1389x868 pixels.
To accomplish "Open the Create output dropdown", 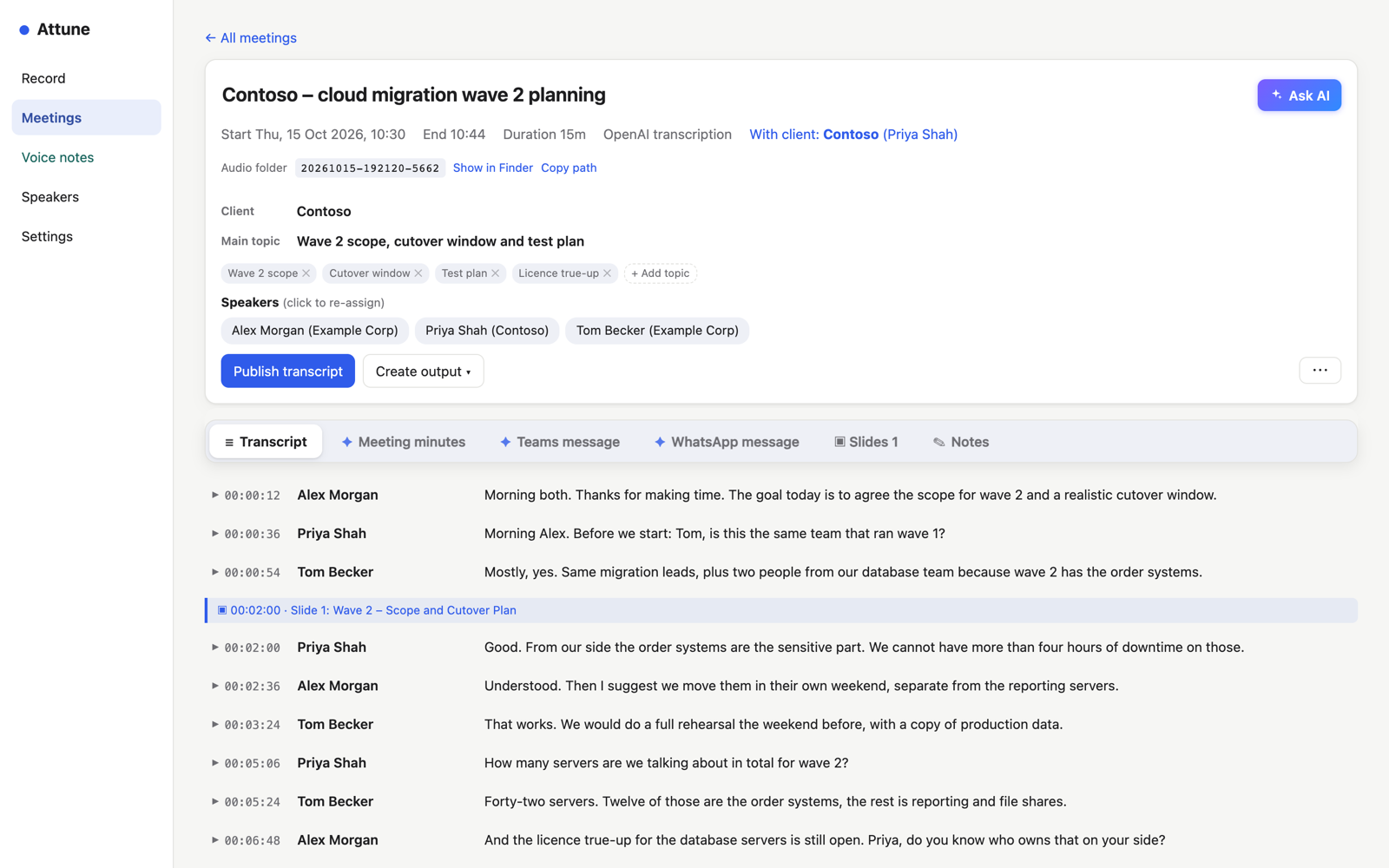I will tap(423, 372).
